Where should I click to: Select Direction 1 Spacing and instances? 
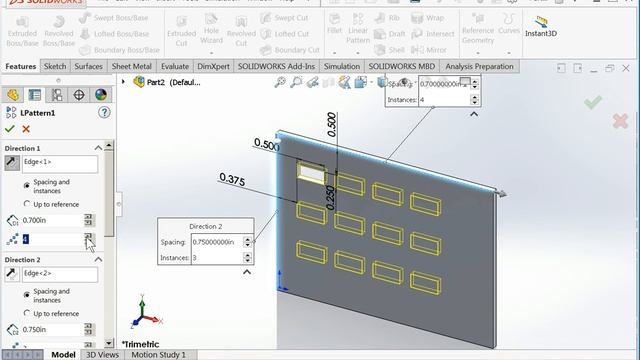27,186
